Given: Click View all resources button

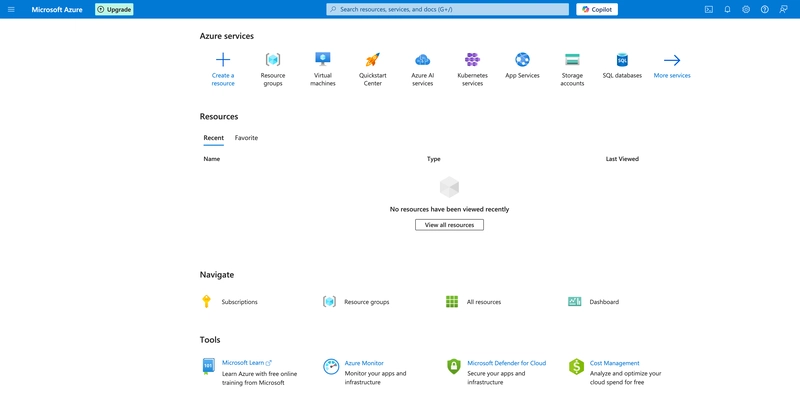Looking at the screenshot, I should click(449, 225).
